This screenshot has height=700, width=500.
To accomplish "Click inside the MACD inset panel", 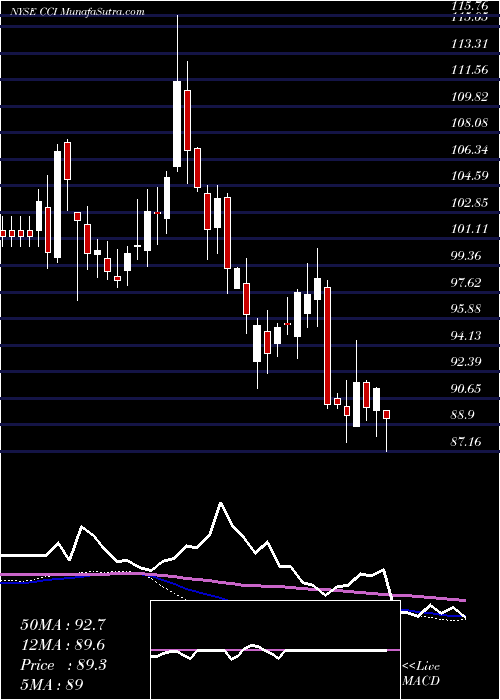I will click(x=275, y=650).
